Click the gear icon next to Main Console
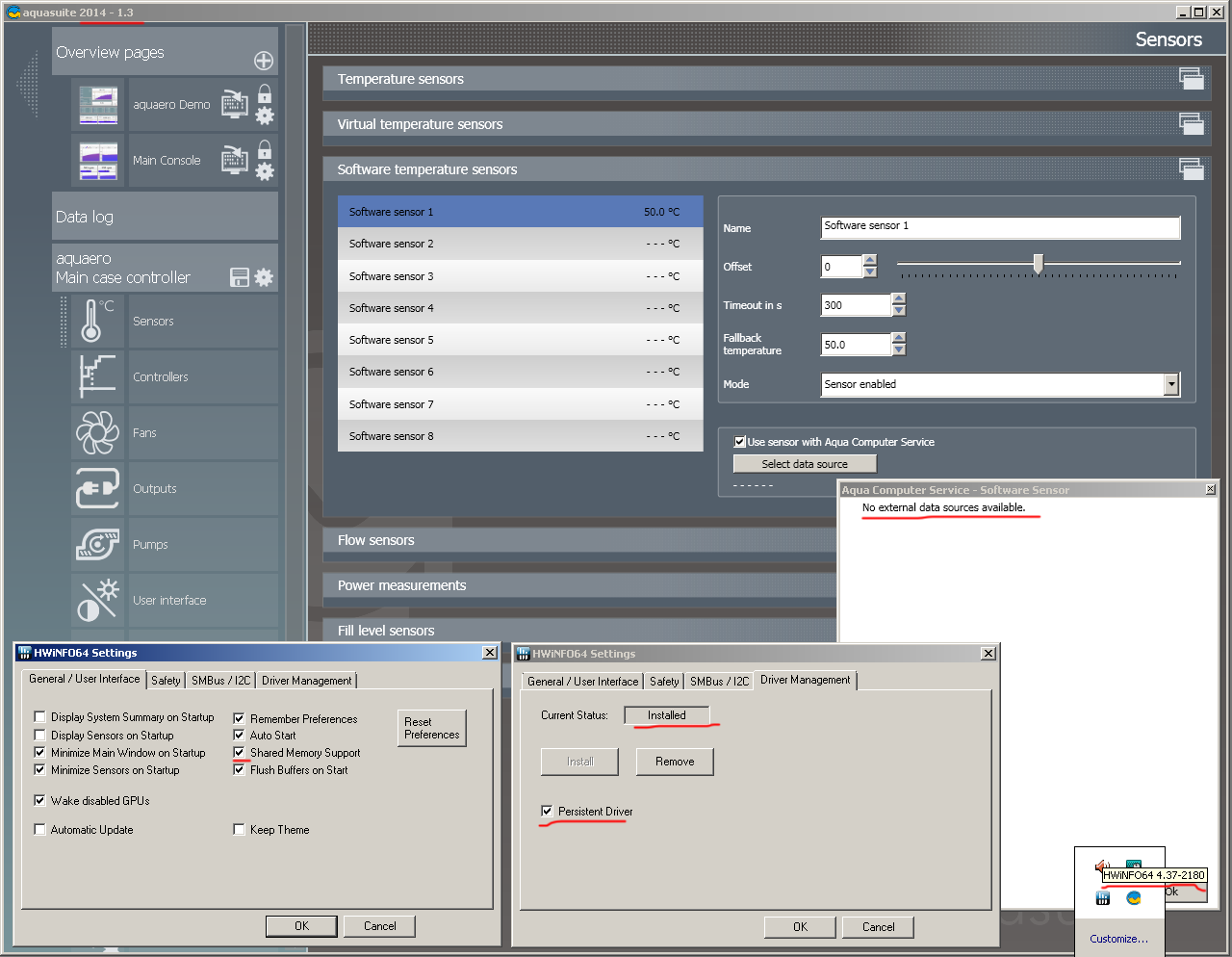The image size is (1232, 957). tap(265, 172)
